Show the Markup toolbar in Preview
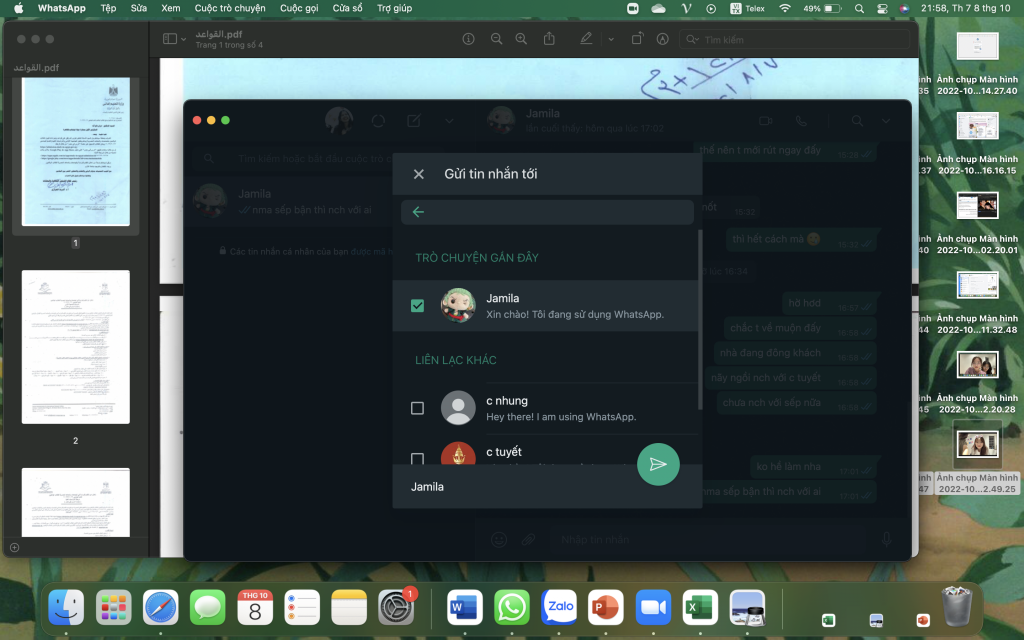This screenshot has height=640, width=1024. click(662, 39)
